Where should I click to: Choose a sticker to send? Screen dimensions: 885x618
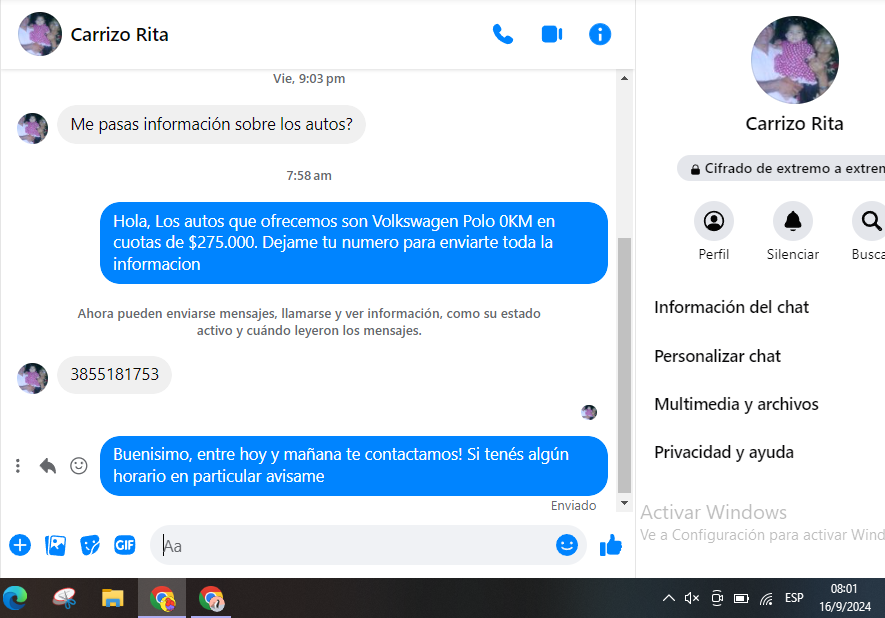point(90,545)
